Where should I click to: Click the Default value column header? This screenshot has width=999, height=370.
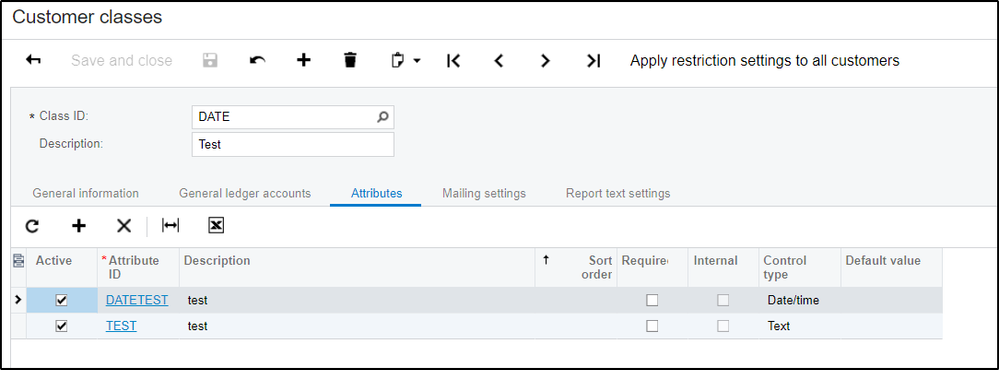point(891,267)
